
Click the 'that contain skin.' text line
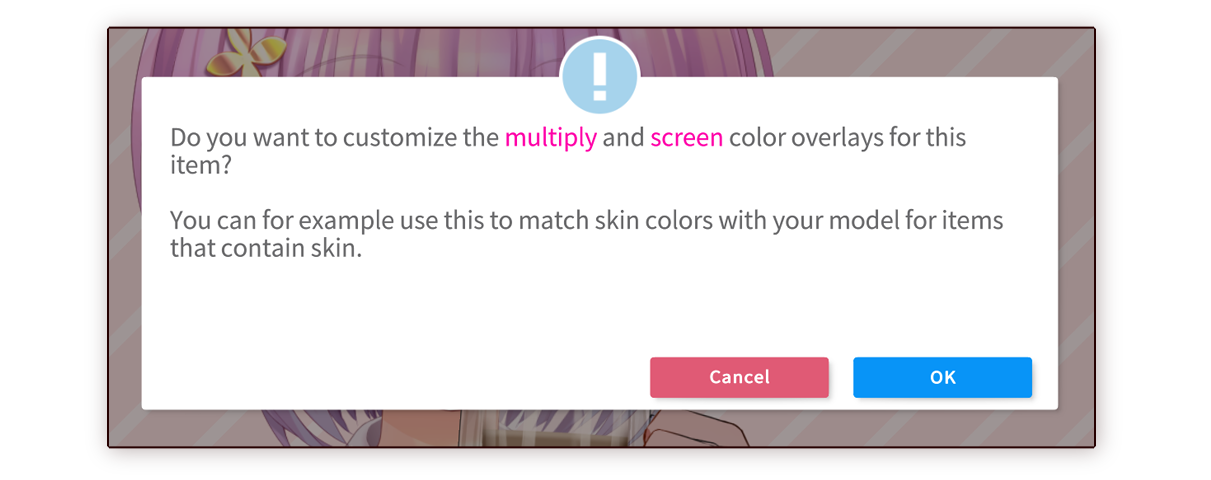[x=265, y=249]
